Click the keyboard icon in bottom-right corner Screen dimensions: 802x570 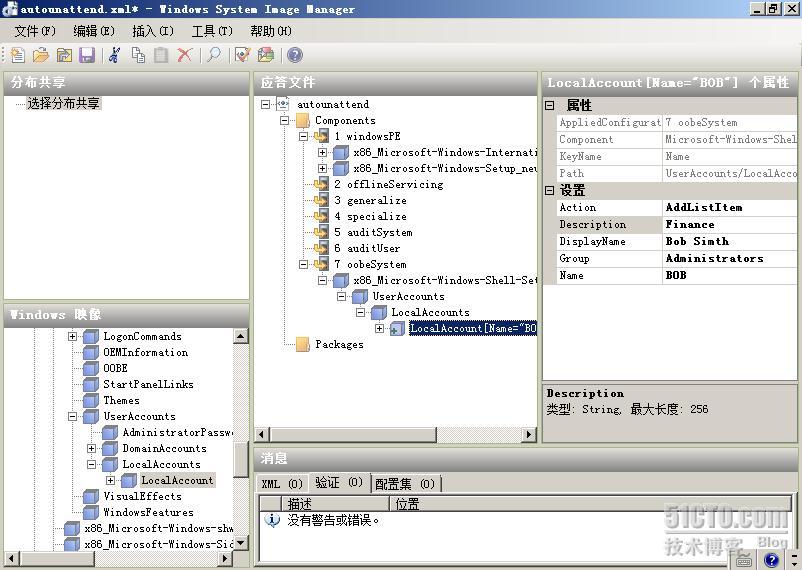pyautogui.click(x=744, y=559)
